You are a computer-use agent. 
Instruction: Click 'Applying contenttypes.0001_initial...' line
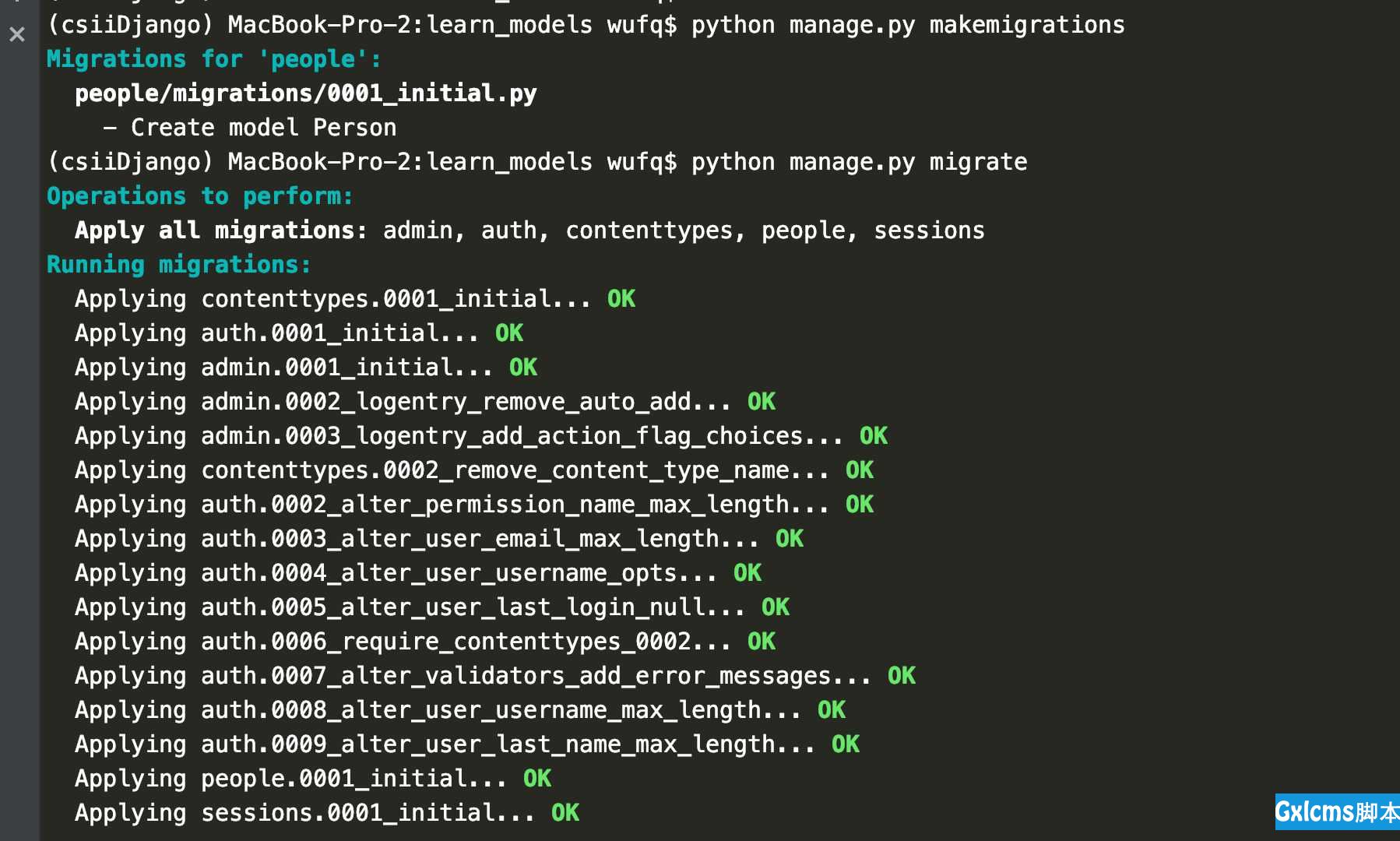[x=355, y=299]
